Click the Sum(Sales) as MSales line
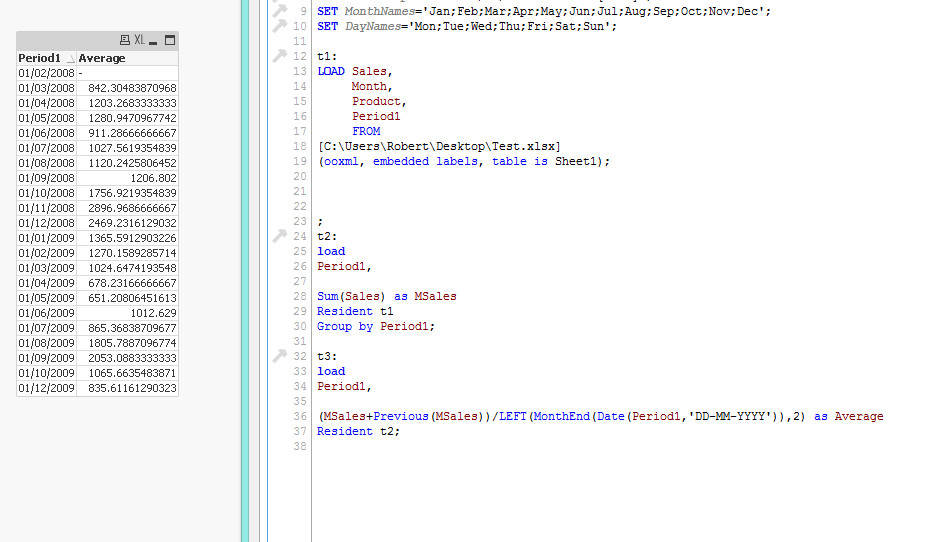937x542 pixels. pyautogui.click(x=387, y=296)
